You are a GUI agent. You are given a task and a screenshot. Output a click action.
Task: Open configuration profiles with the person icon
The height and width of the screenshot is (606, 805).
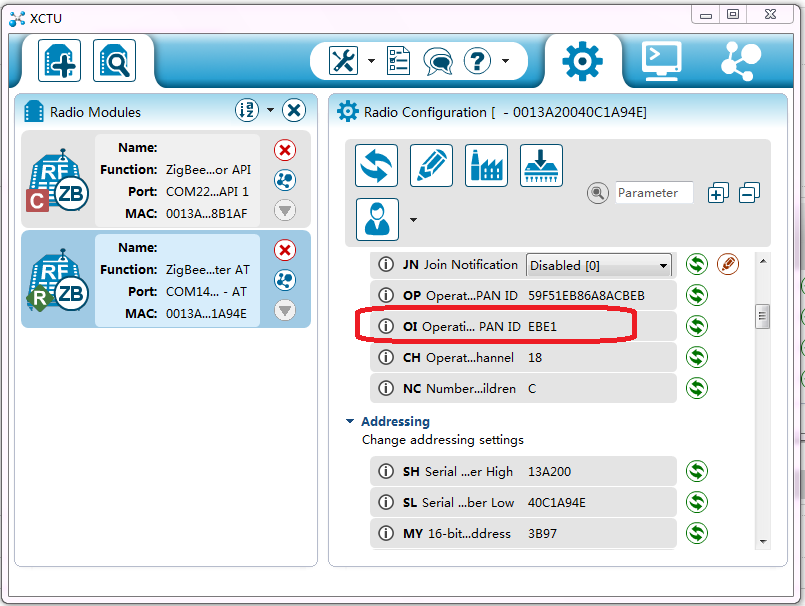tap(376, 219)
